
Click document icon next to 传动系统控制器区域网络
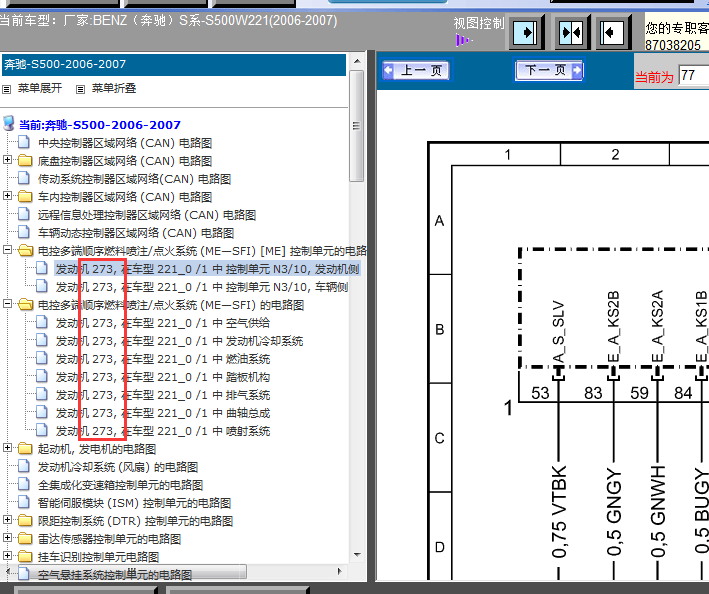pyautogui.click(x=24, y=178)
